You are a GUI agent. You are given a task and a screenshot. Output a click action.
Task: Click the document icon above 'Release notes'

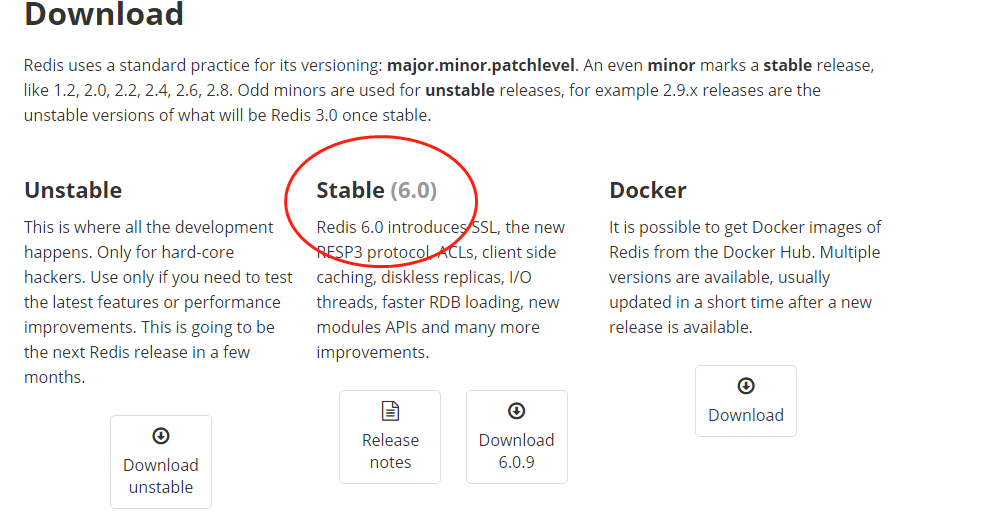(x=390, y=410)
